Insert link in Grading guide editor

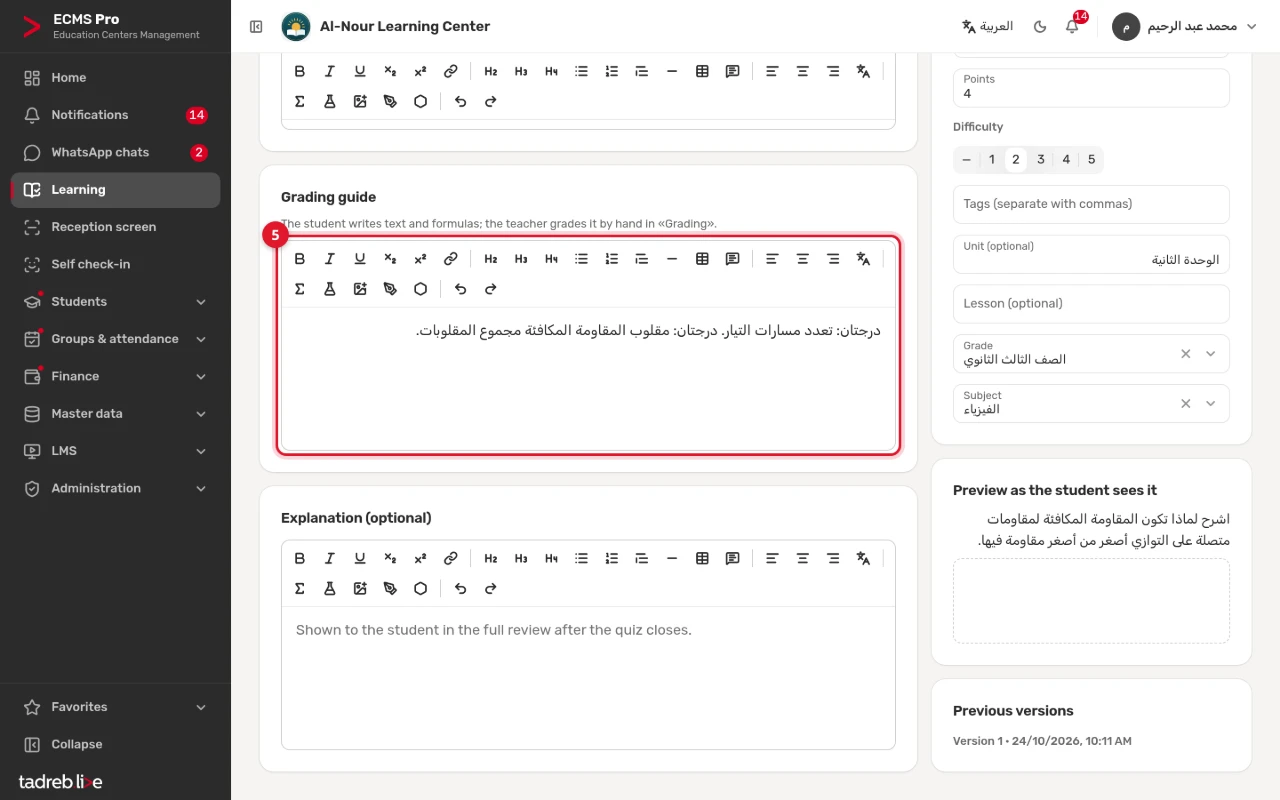pos(451,259)
